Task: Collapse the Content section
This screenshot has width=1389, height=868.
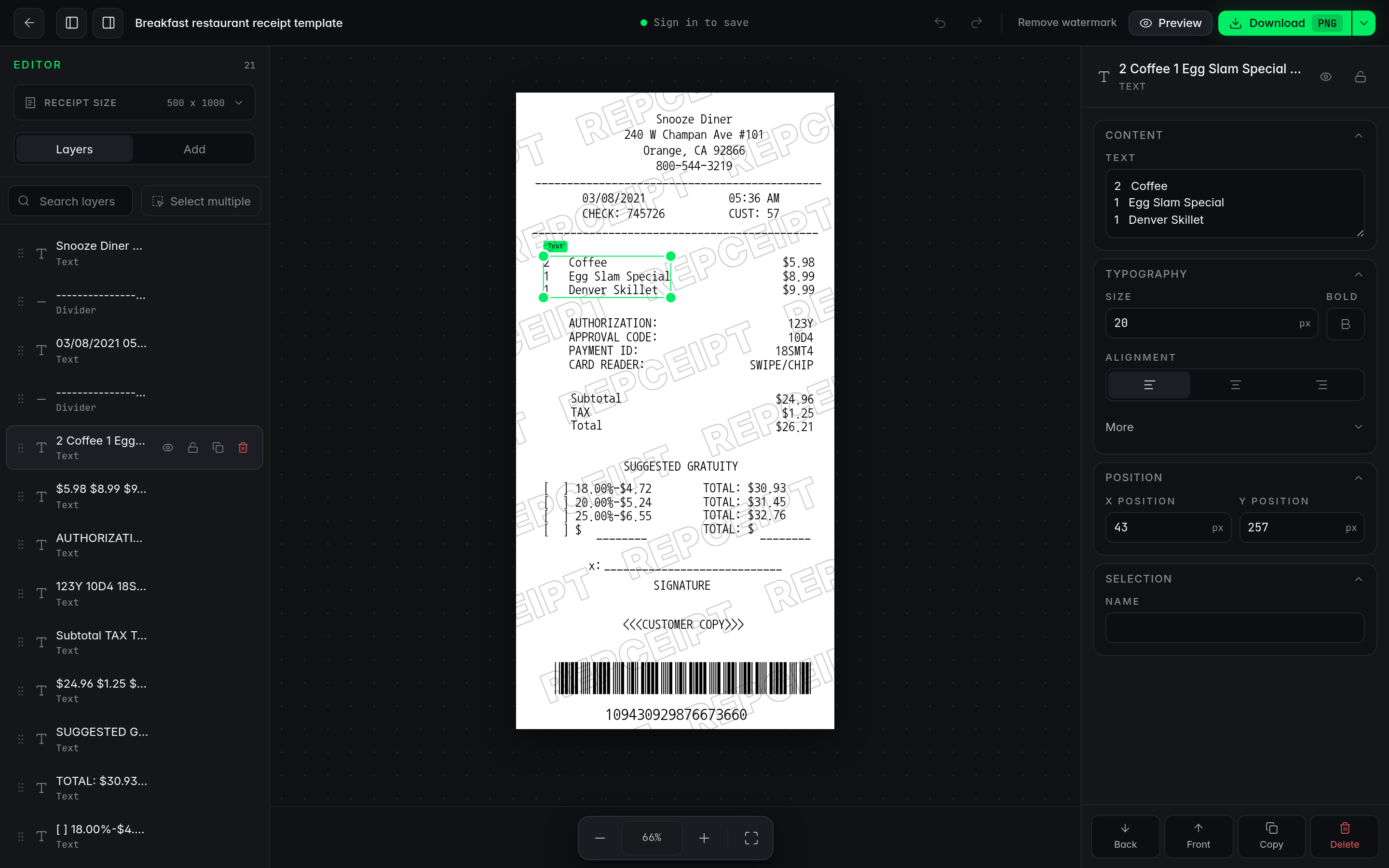Action: [1359, 136]
